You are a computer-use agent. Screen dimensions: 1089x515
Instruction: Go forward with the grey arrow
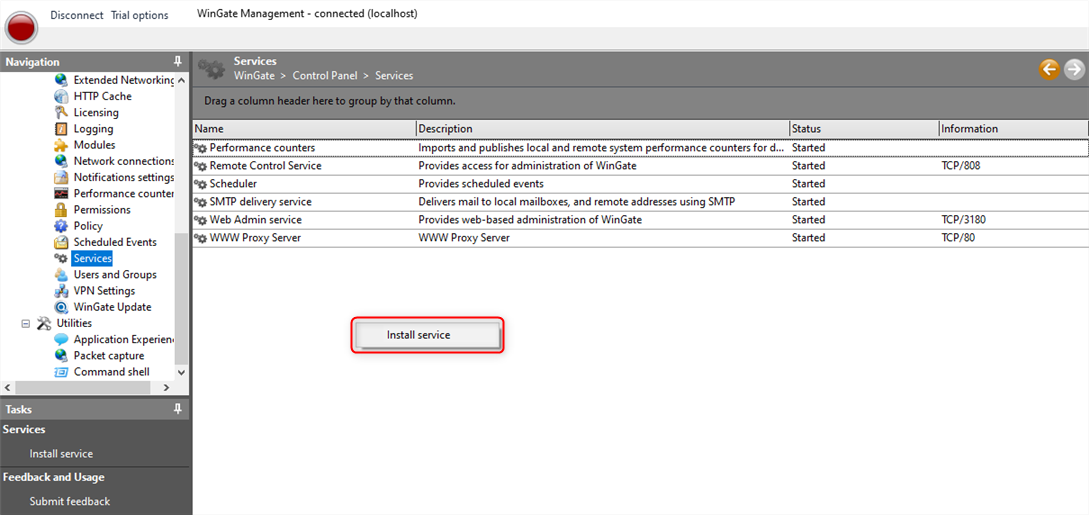click(1074, 69)
